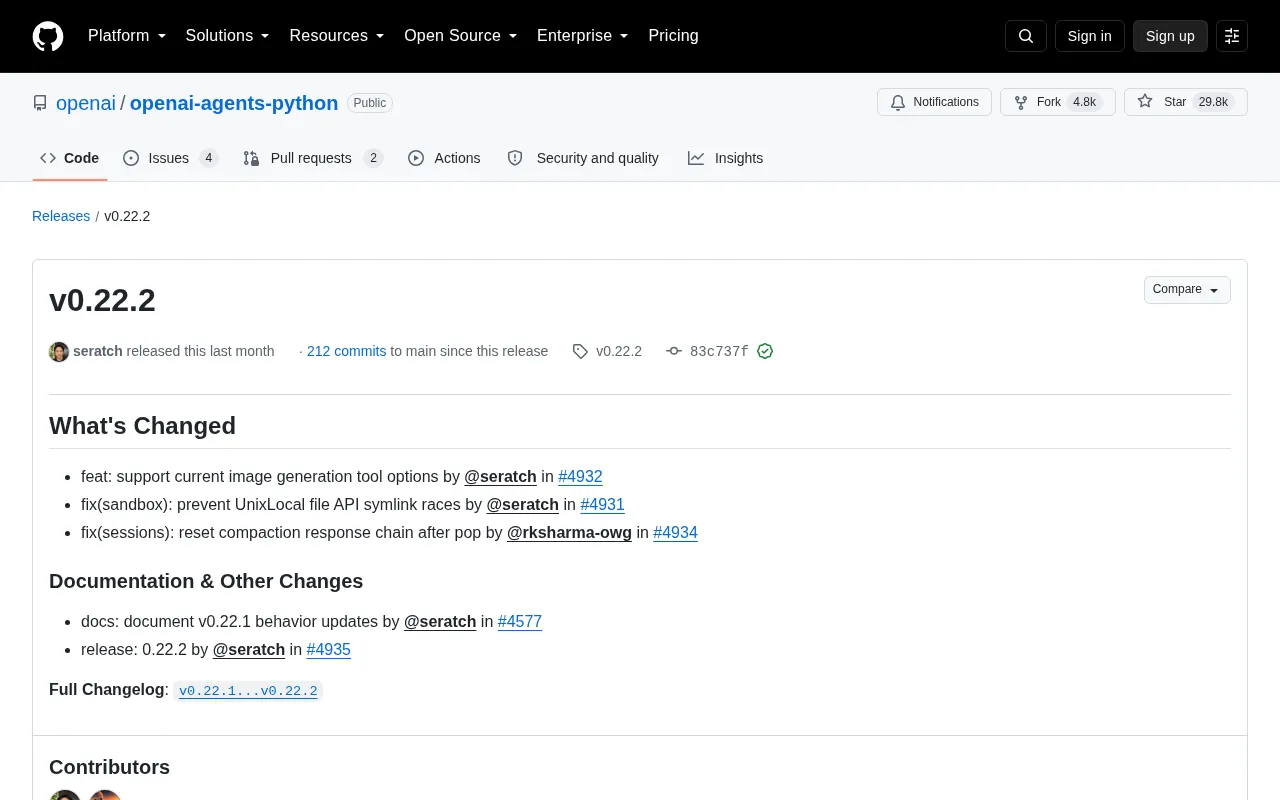This screenshot has width=1280, height=800.
Task: View the 212 commits since release
Action: pos(346,351)
